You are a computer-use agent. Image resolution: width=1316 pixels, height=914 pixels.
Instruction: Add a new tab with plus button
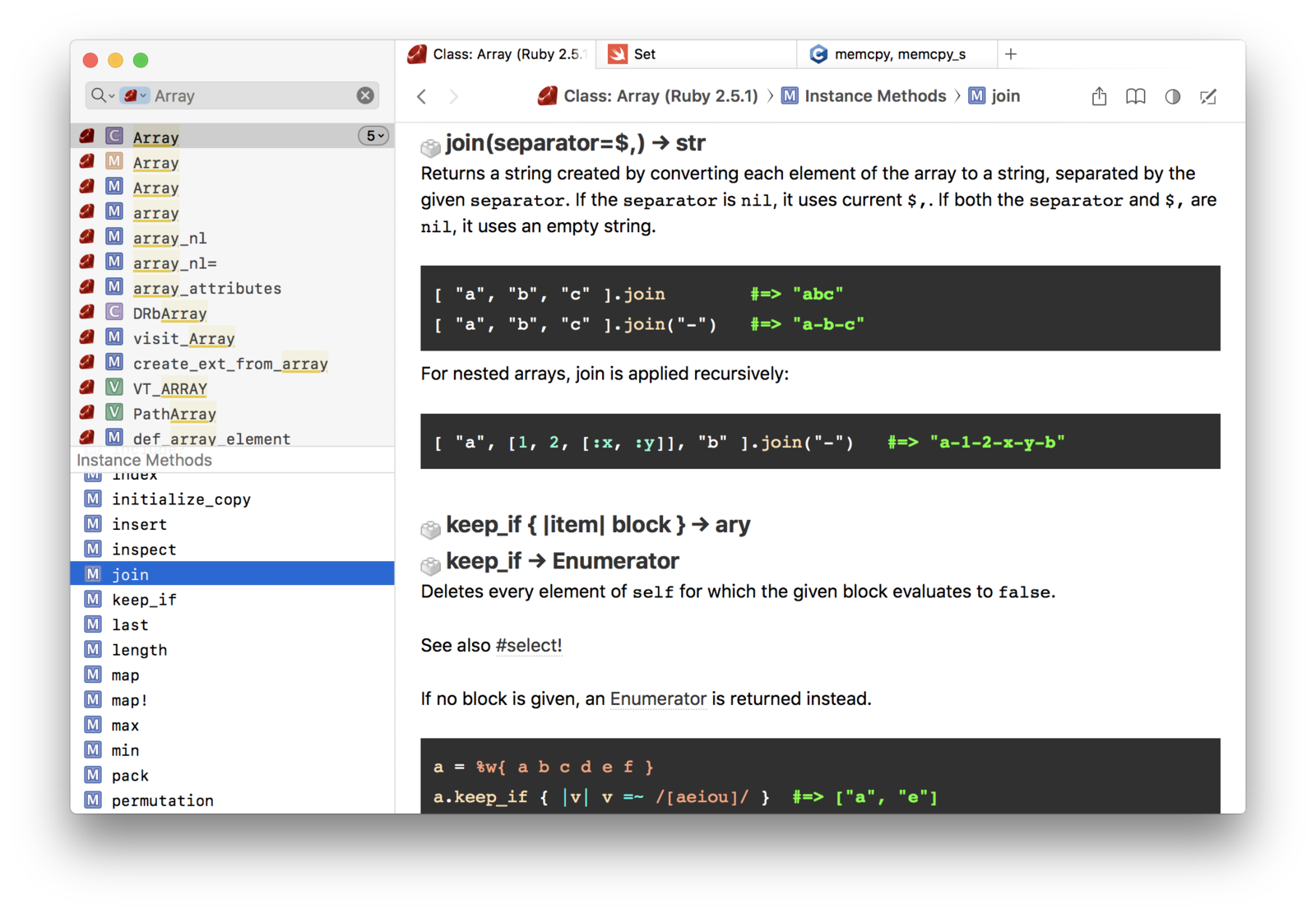coord(1011,54)
